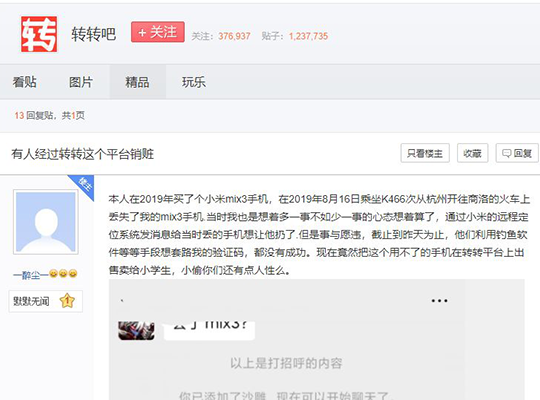Open three-dots menu in chat screenshot
The image size is (540, 400).
coord(439,301)
